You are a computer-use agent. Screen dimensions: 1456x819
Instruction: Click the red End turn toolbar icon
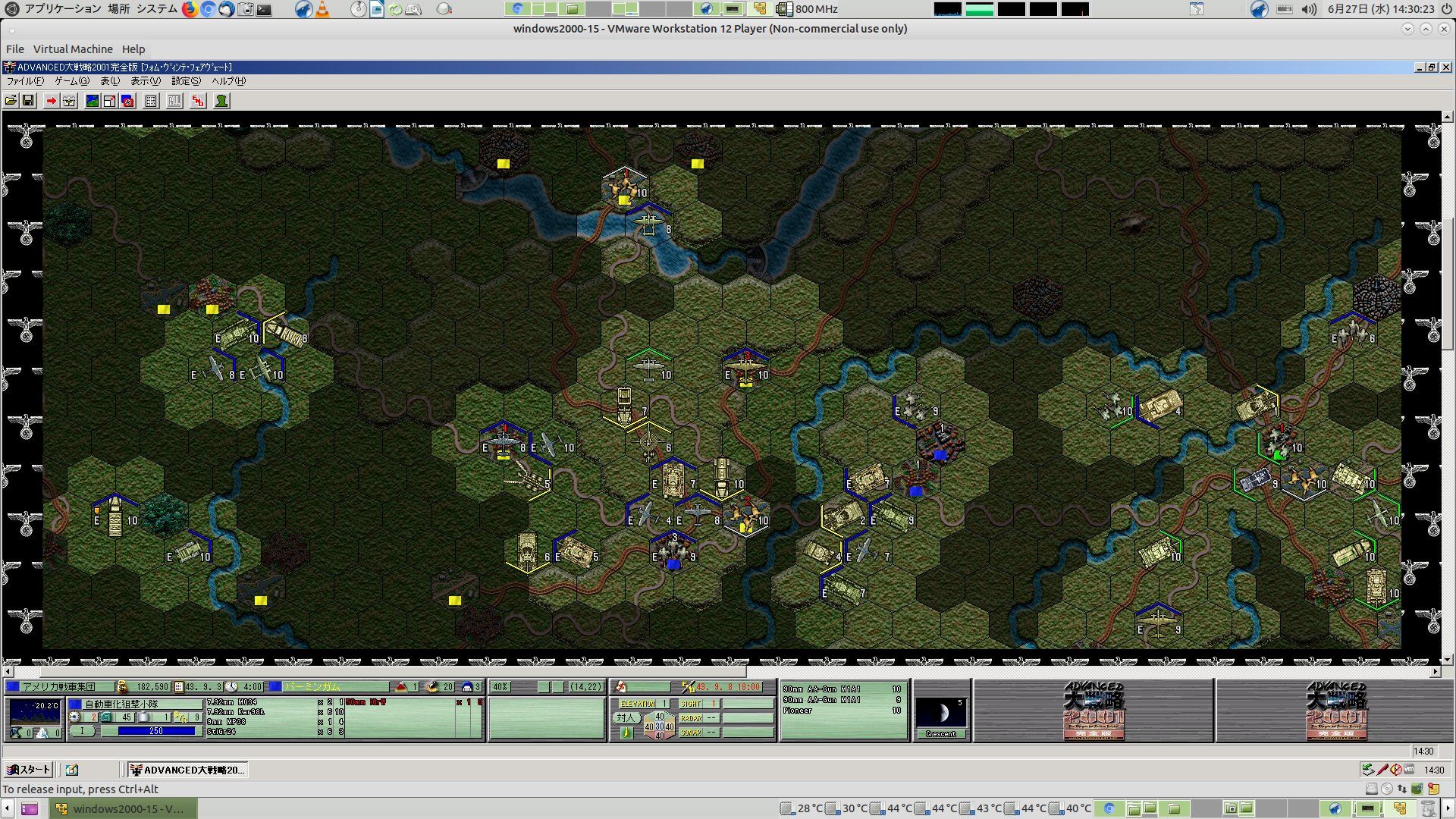198,101
